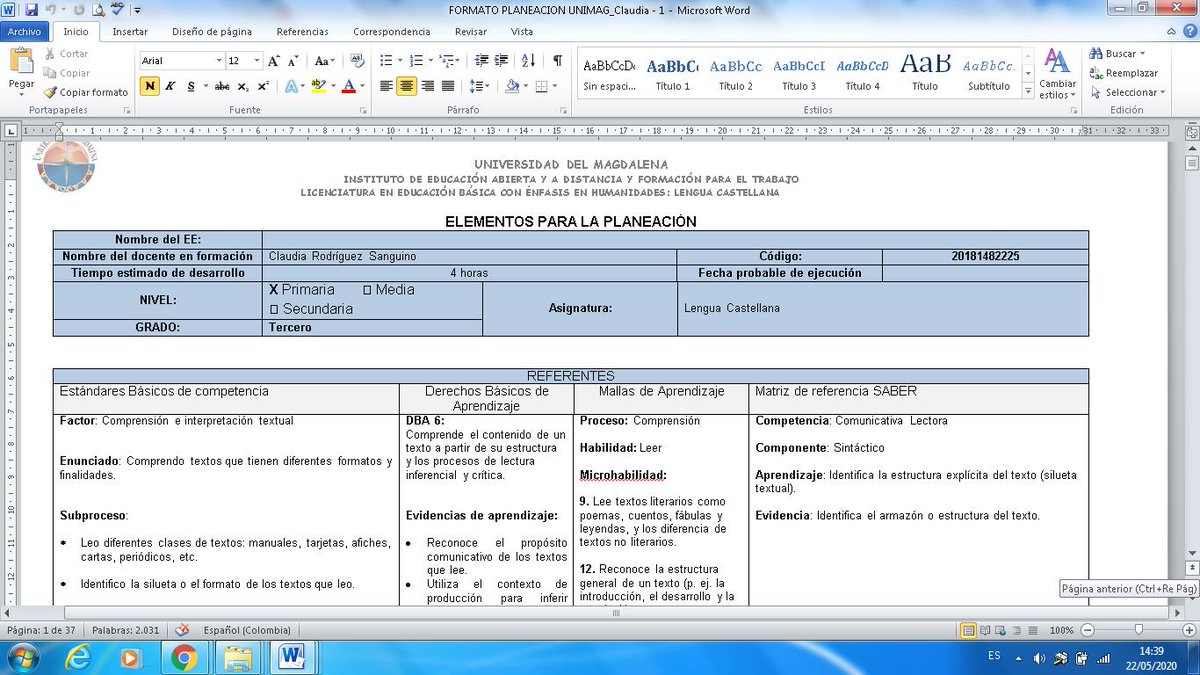
Task: Open font name Arial dropdown
Action: (219, 61)
